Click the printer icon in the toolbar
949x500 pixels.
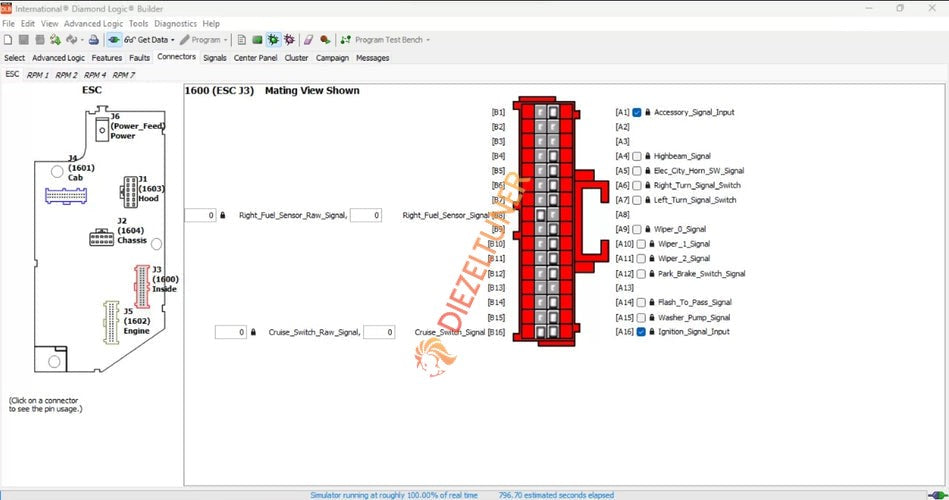[x=94, y=40]
